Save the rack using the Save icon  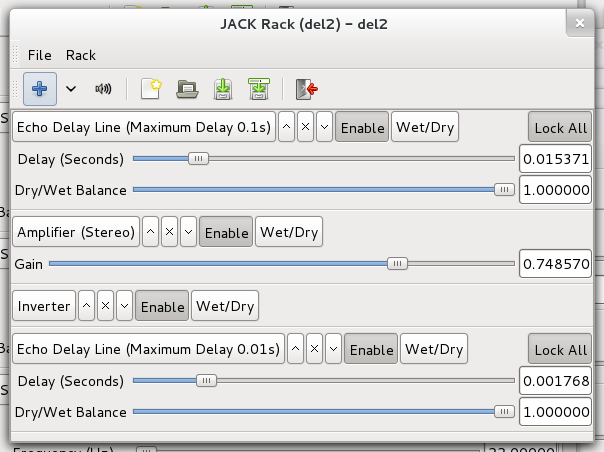[223, 89]
